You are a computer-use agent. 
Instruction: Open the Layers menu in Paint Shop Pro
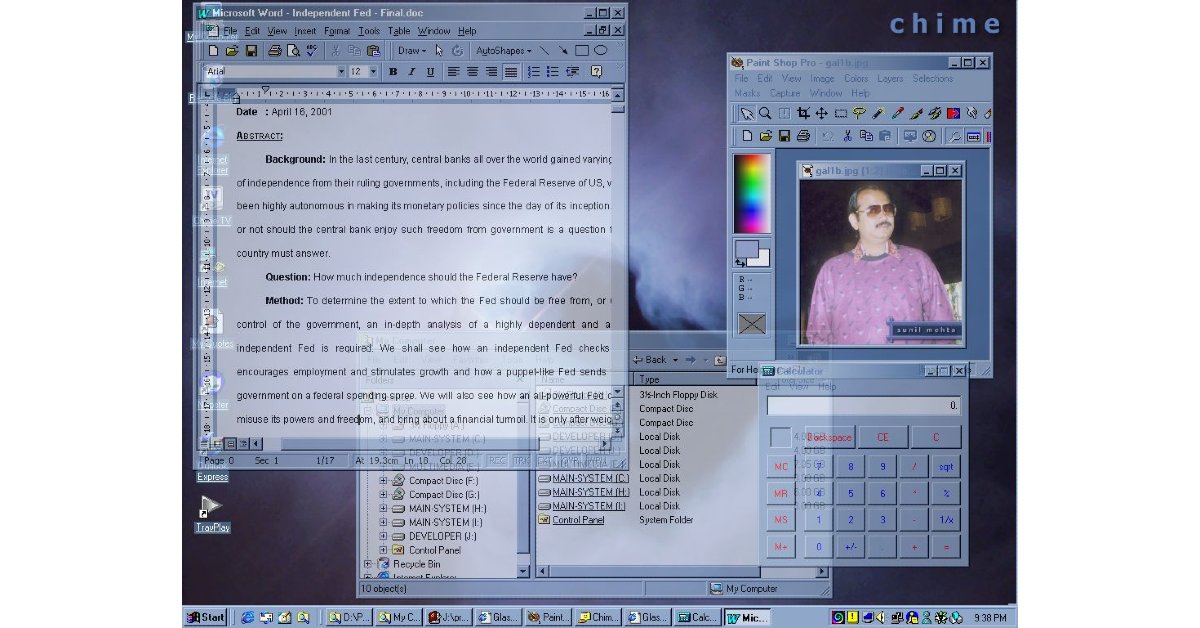(890, 79)
